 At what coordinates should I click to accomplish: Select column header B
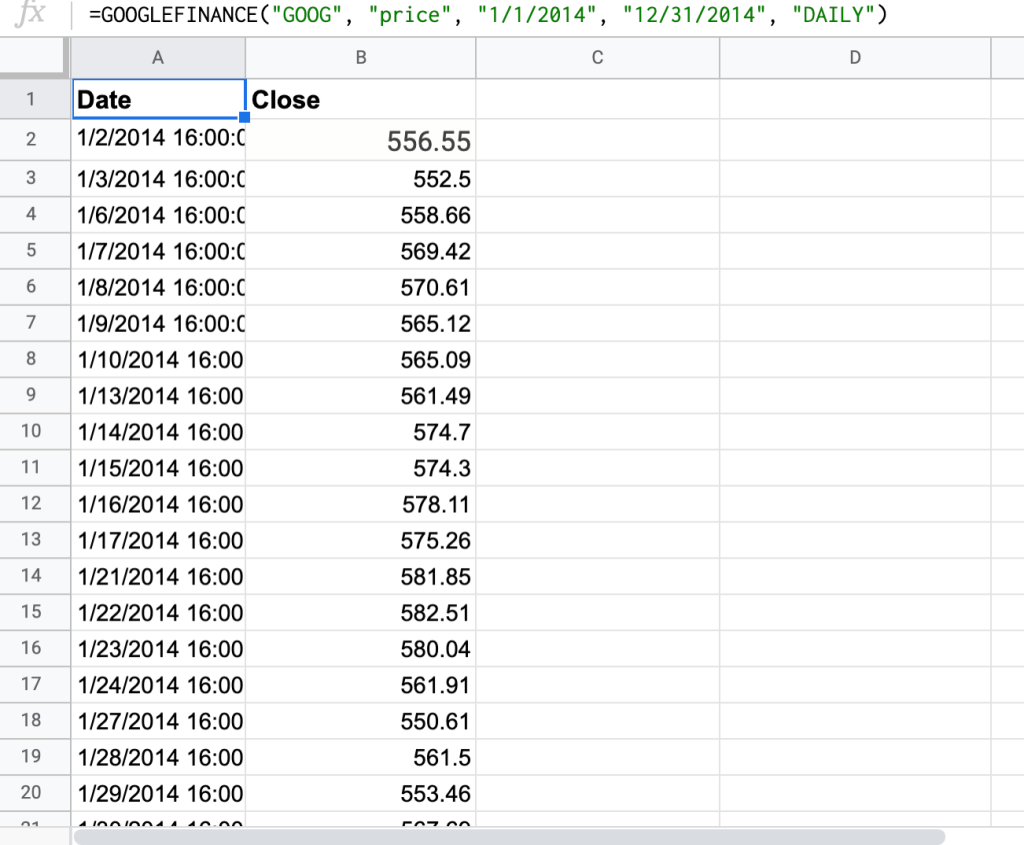point(360,58)
